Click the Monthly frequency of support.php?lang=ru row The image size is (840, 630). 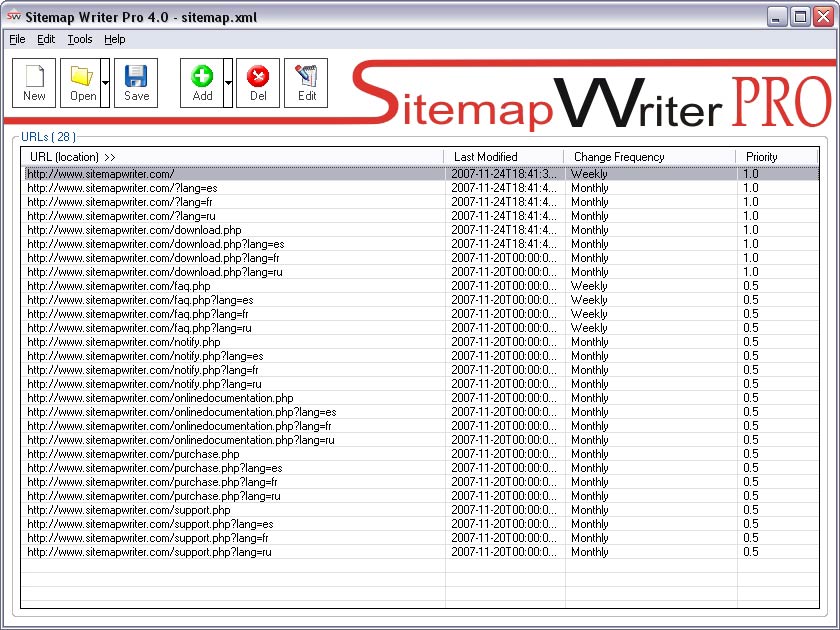(x=590, y=552)
